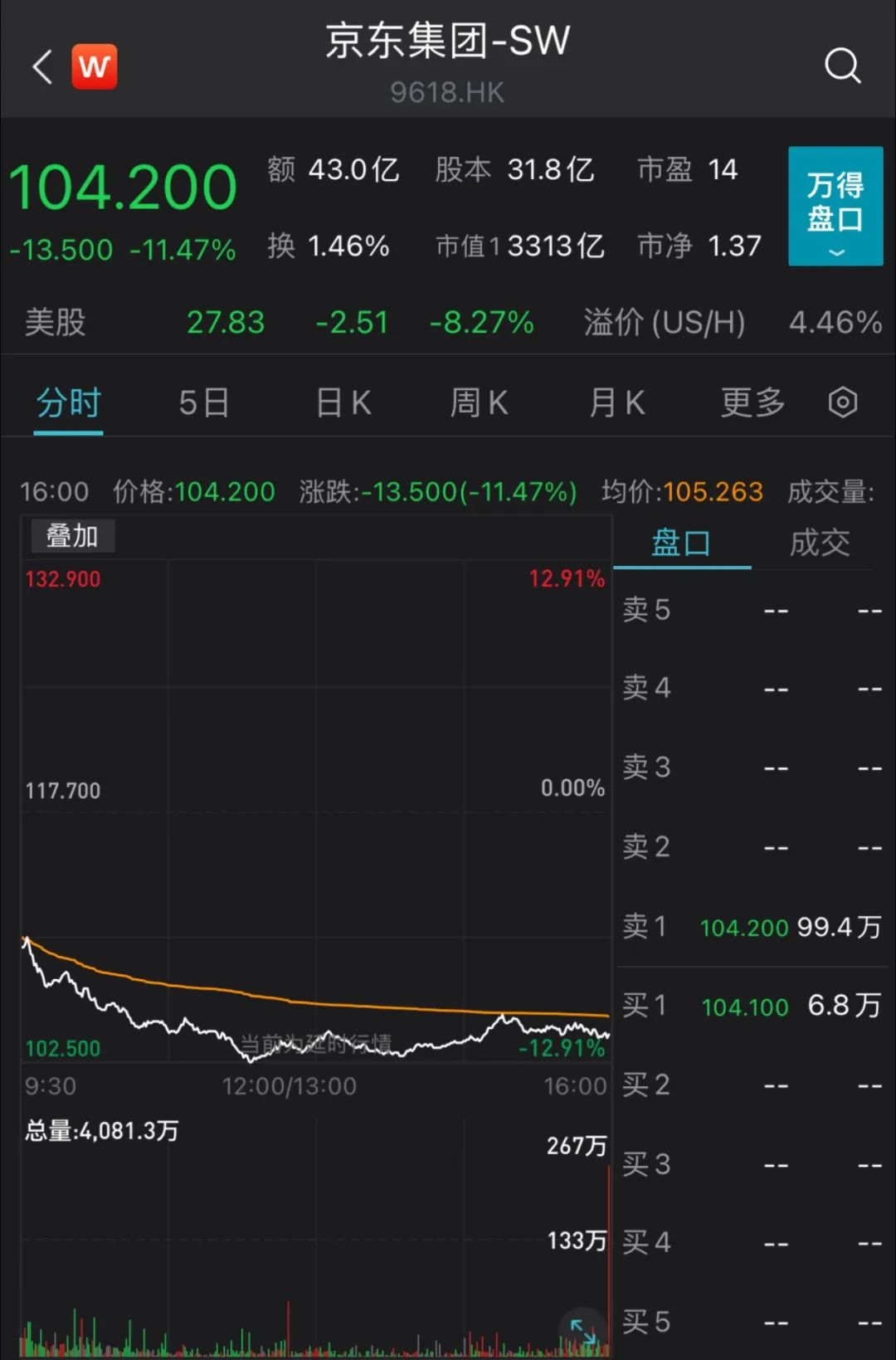Tap the 美股 quote row label
Screen dimensions: 896x1360
pyautogui.click(x=55, y=322)
